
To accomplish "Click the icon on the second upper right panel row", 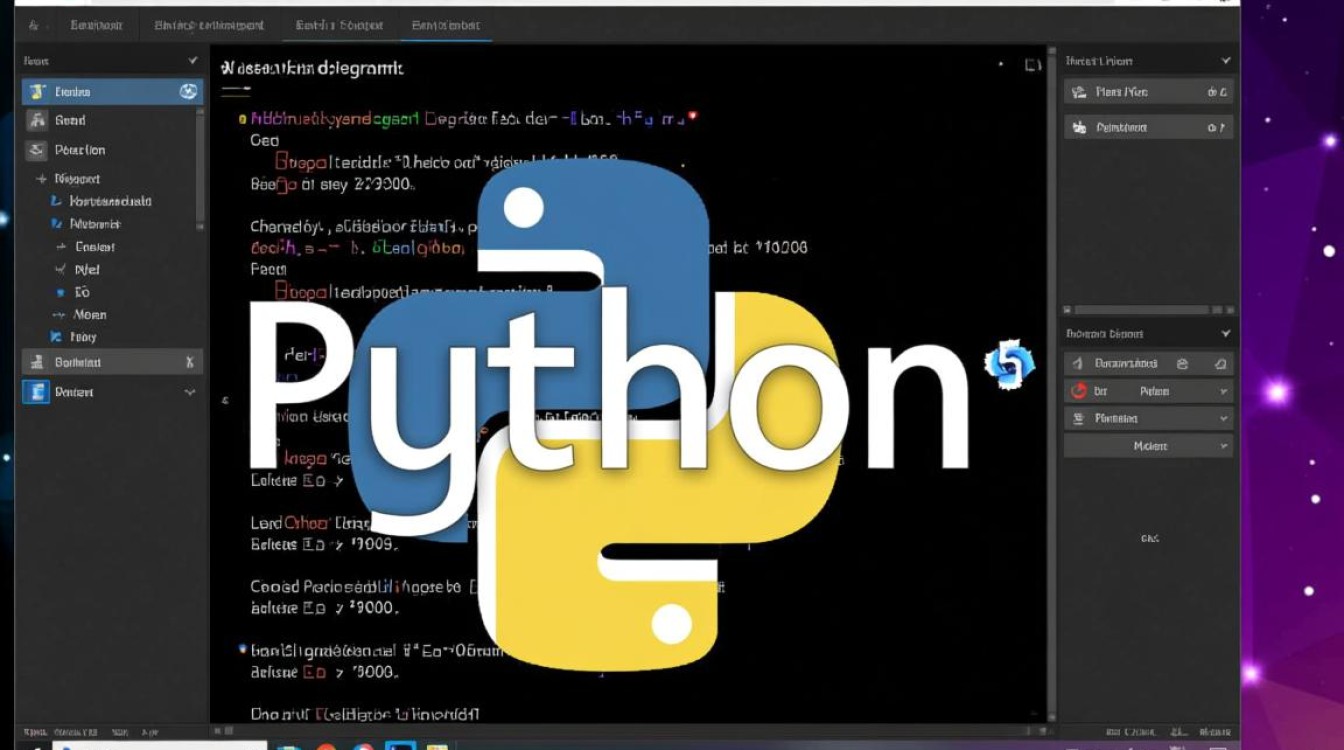I will point(1079,128).
